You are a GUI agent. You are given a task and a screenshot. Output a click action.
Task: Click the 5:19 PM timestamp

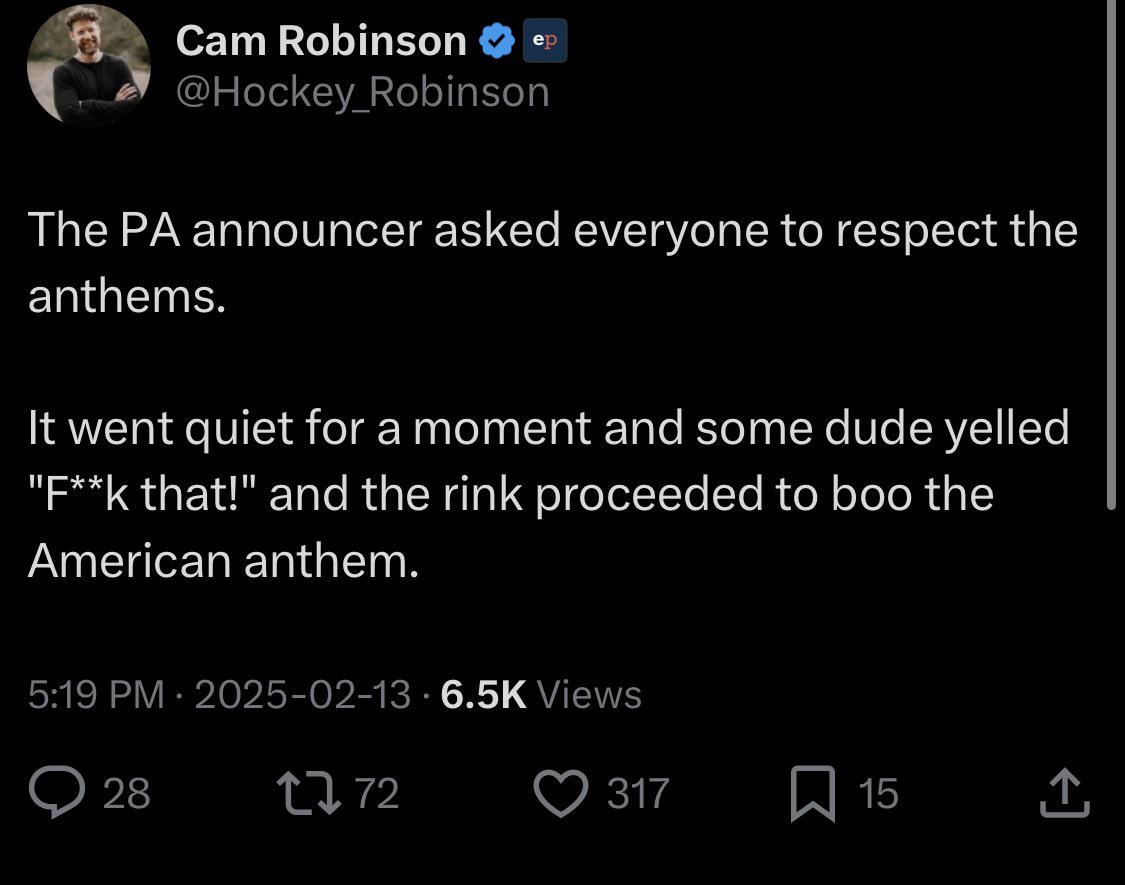click(96, 694)
